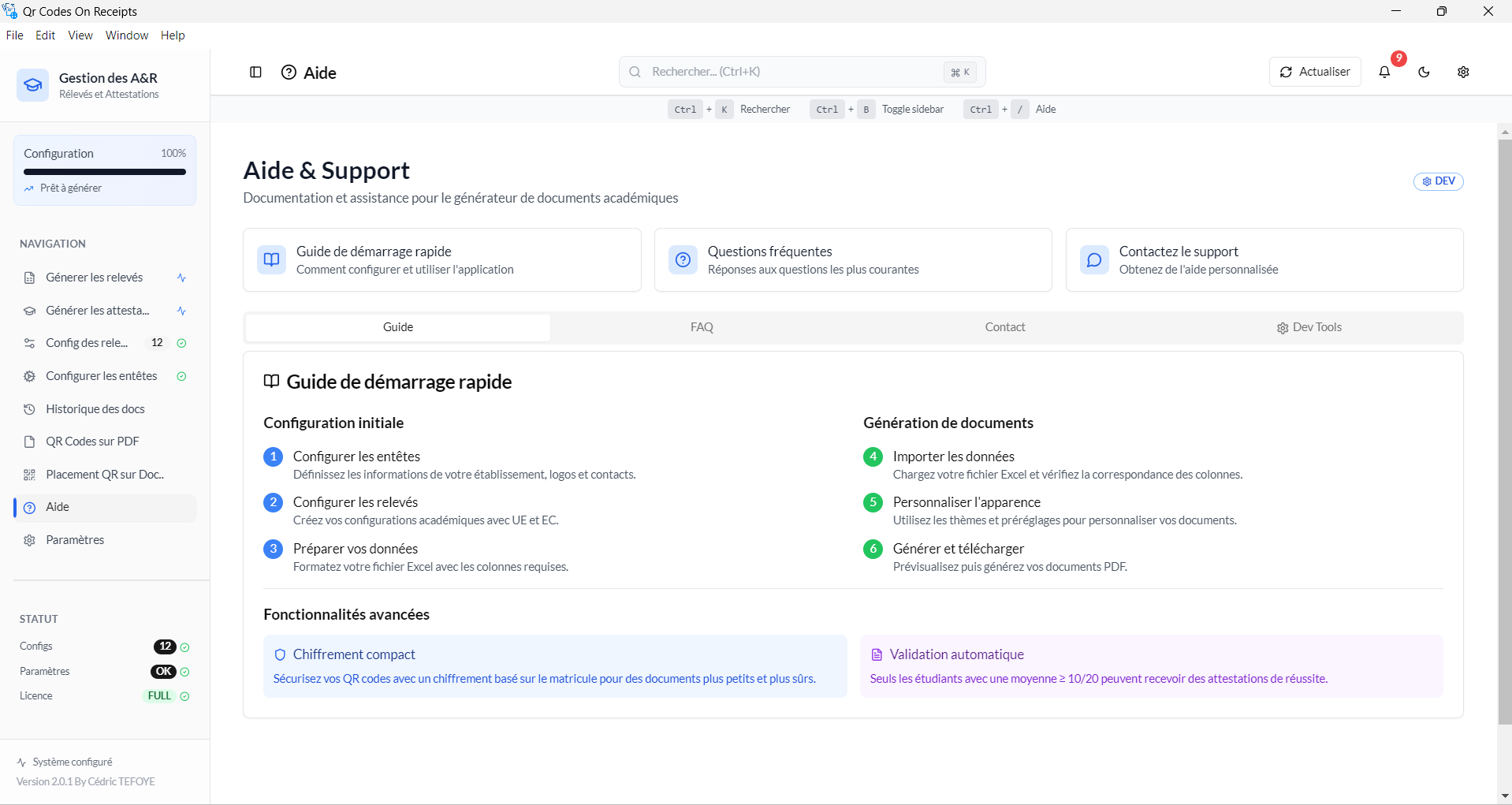The height and width of the screenshot is (805, 1512).
Task: Click the vertical scrollbar thumb
Action: point(1505,432)
